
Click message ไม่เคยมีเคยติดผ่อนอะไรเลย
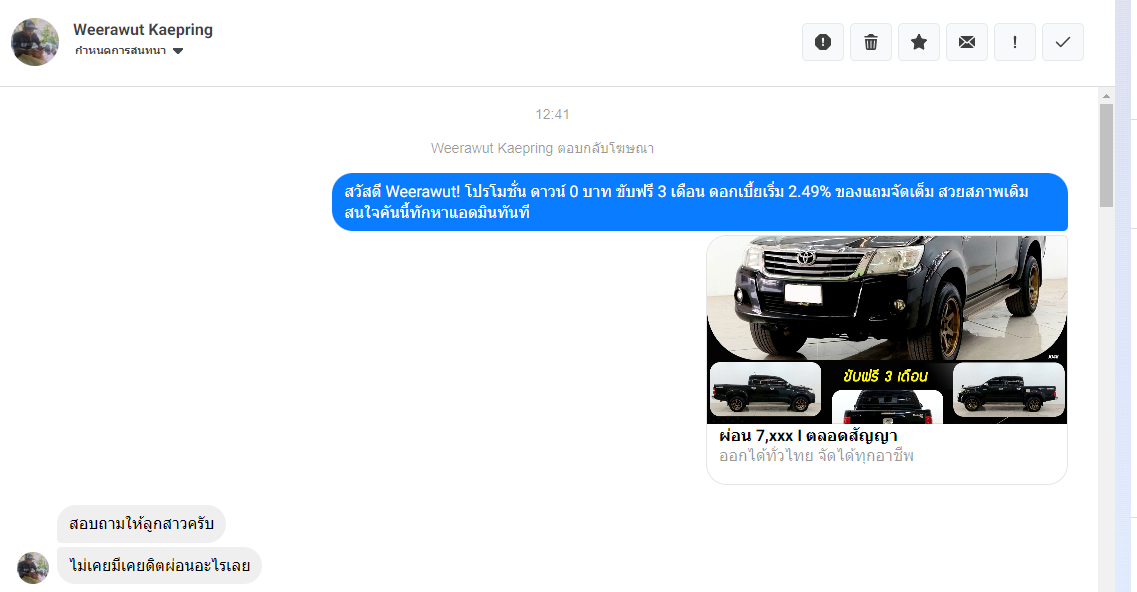coord(160,566)
